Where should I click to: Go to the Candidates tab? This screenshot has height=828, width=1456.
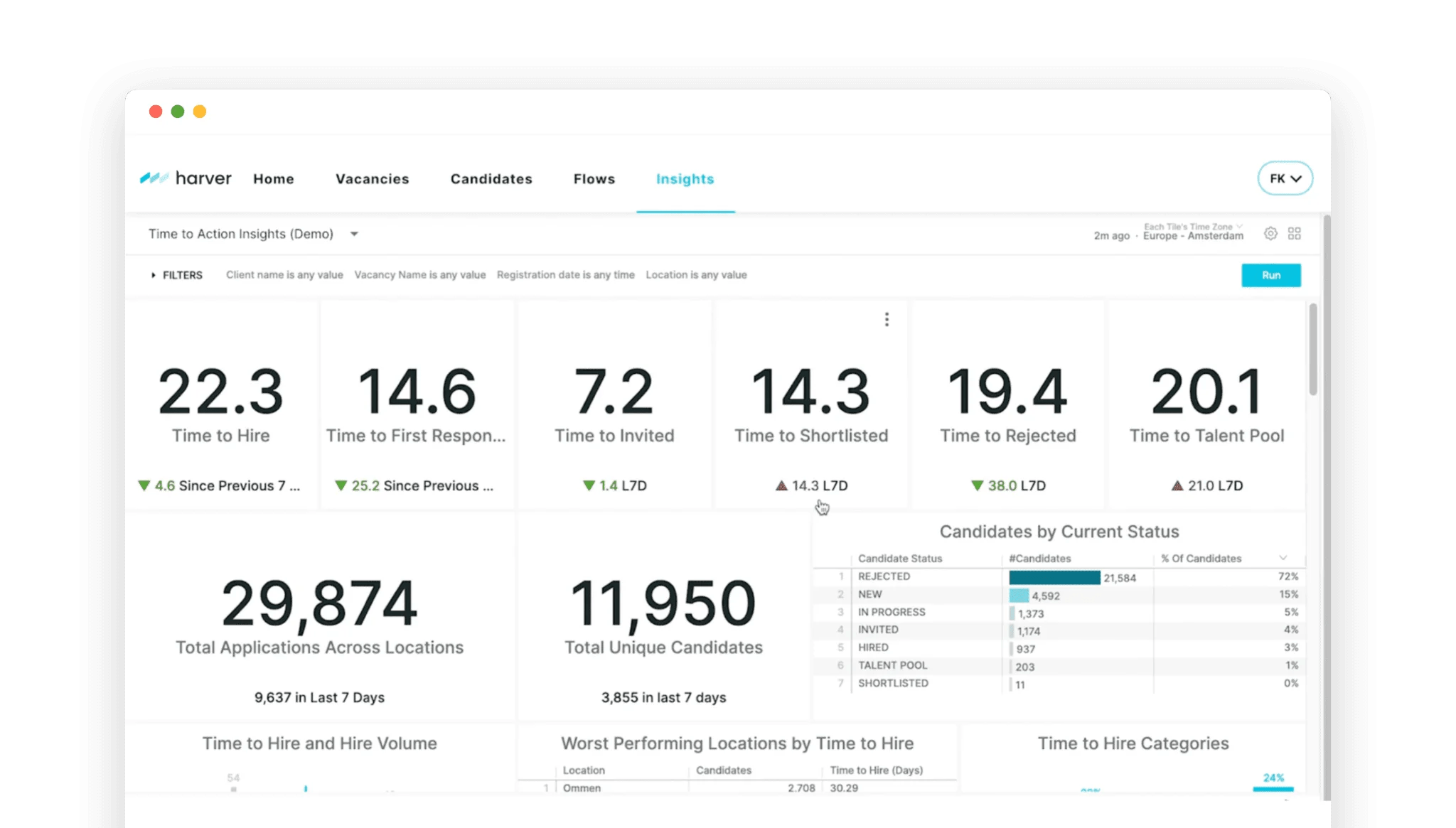pos(491,179)
